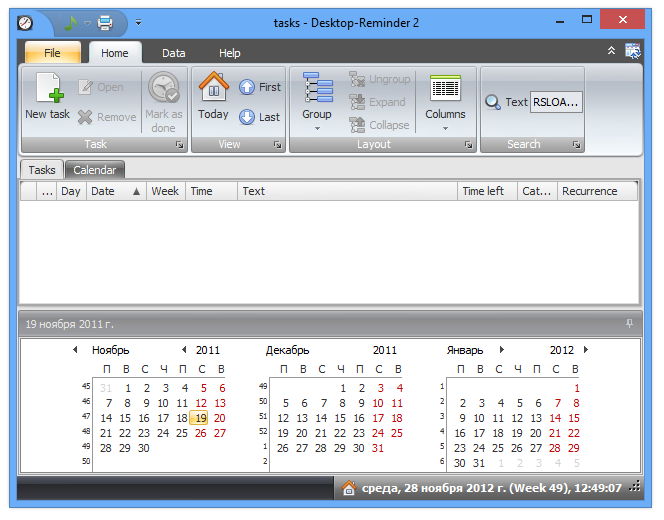
Task: Switch to the Data ribbon tab
Action: tap(174, 53)
